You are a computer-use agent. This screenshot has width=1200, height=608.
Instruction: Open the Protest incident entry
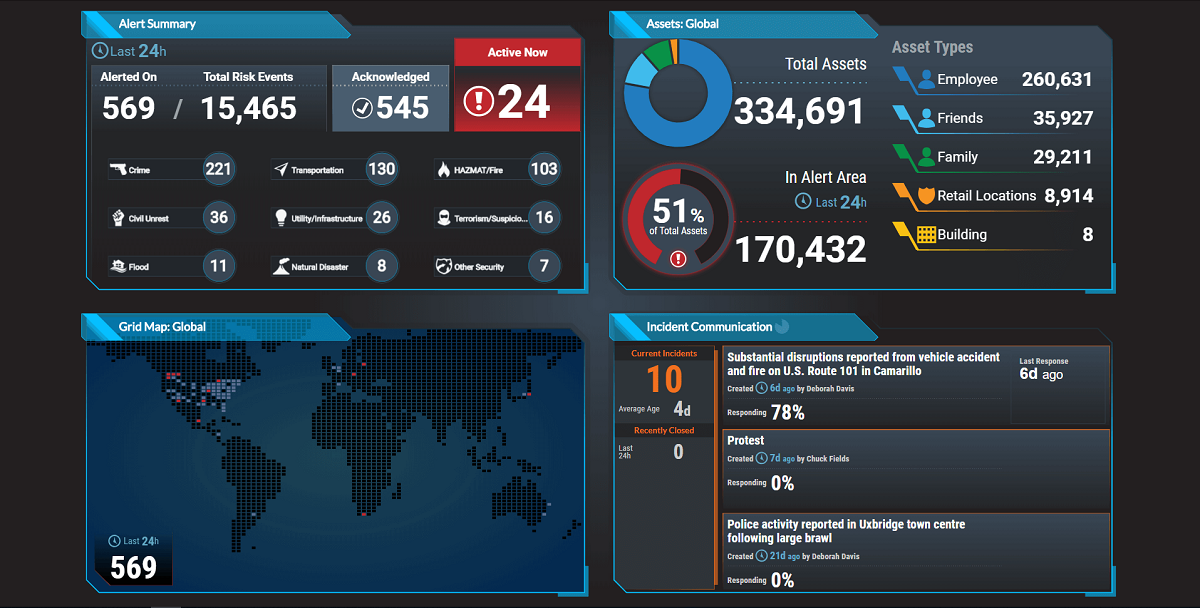(x=746, y=440)
